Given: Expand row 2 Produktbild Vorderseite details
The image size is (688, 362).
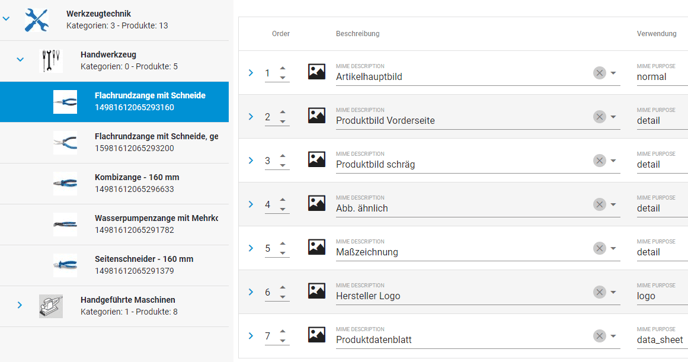Looking at the screenshot, I should coord(251,117).
